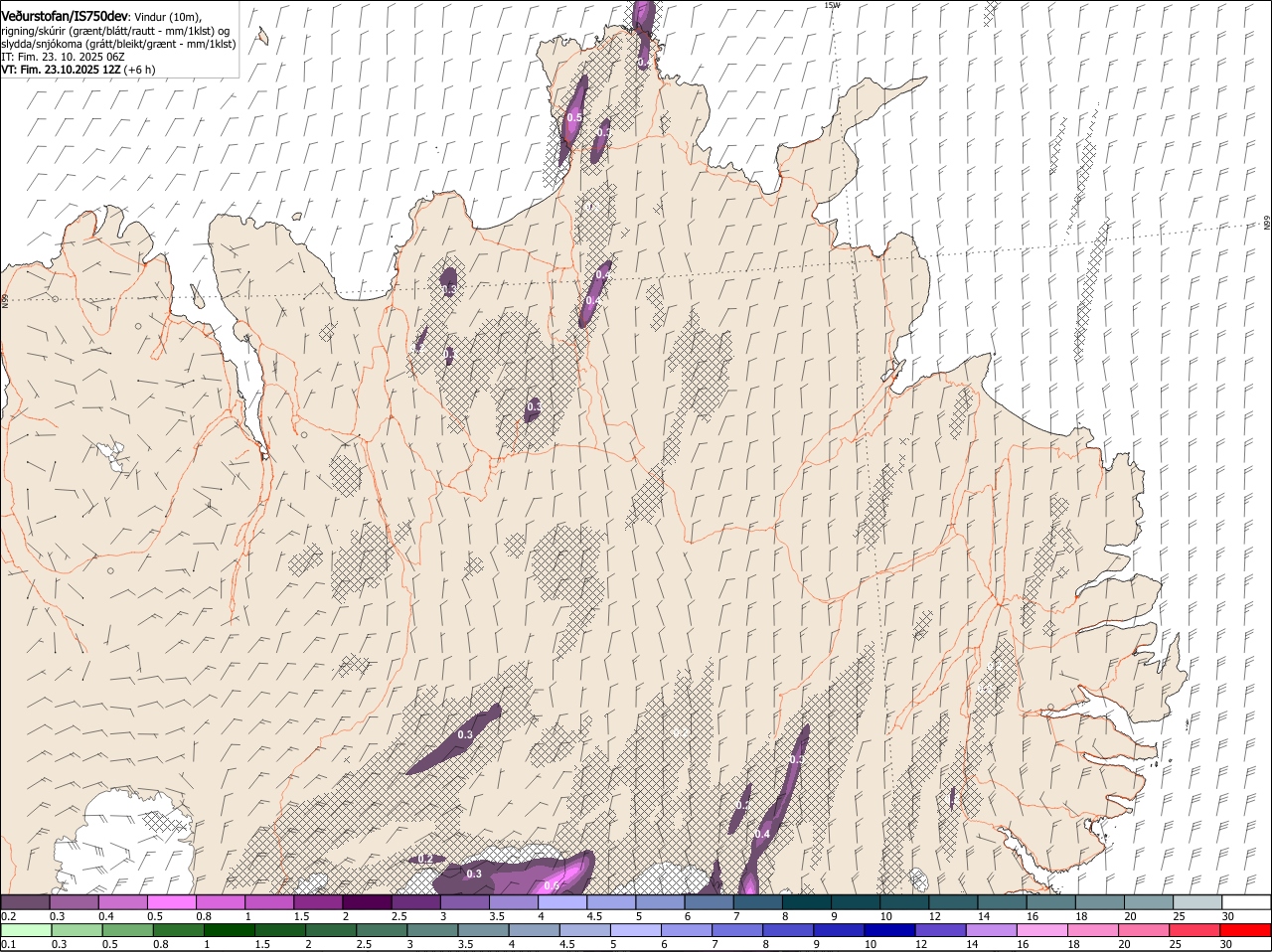Click the 0.2 tick label on the upper scale
The width and height of the screenshot is (1272, 952).
click(x=8, y=916)
